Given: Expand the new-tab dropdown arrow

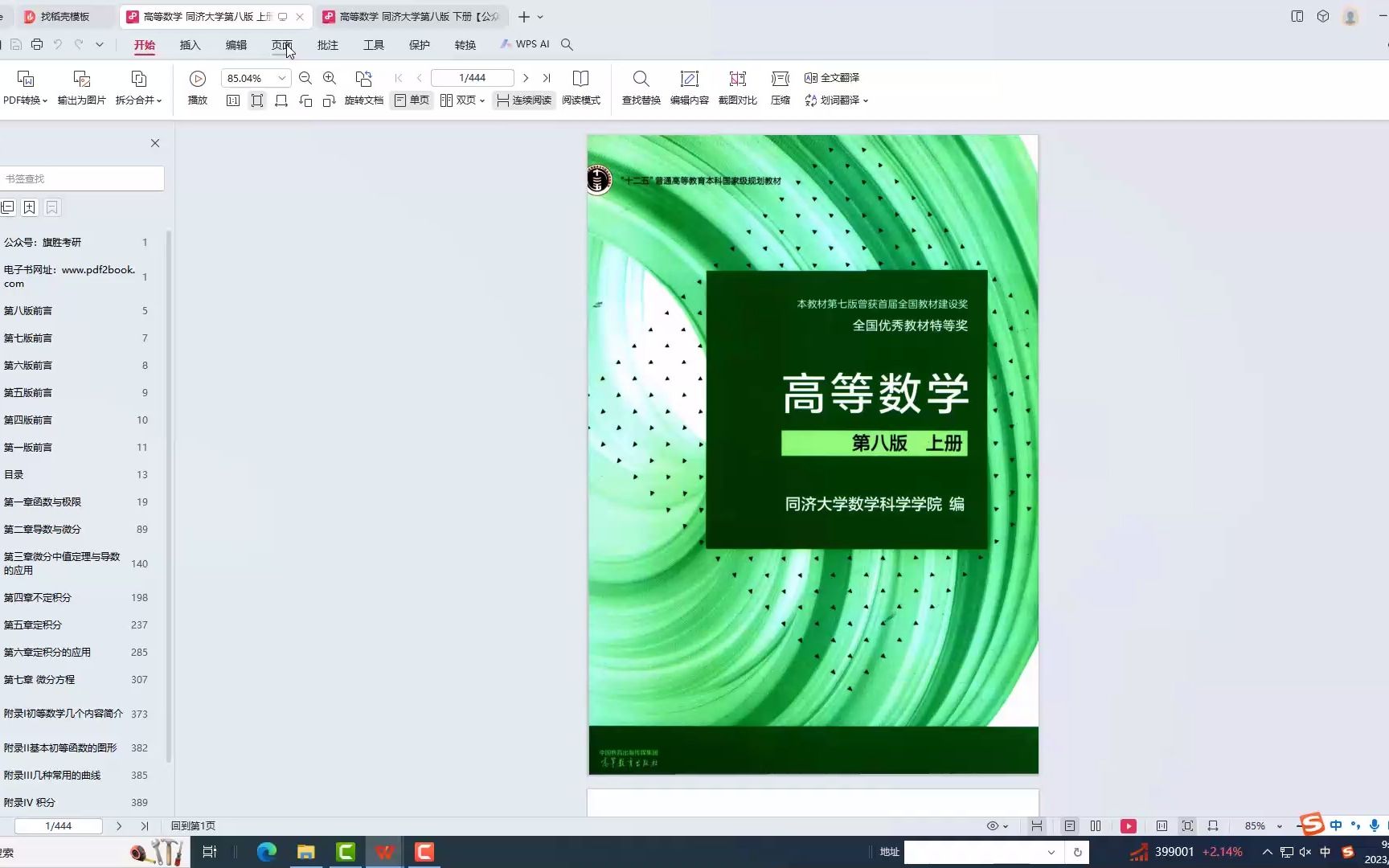Looking at the screenshot, I should click(x=540, y=17).
